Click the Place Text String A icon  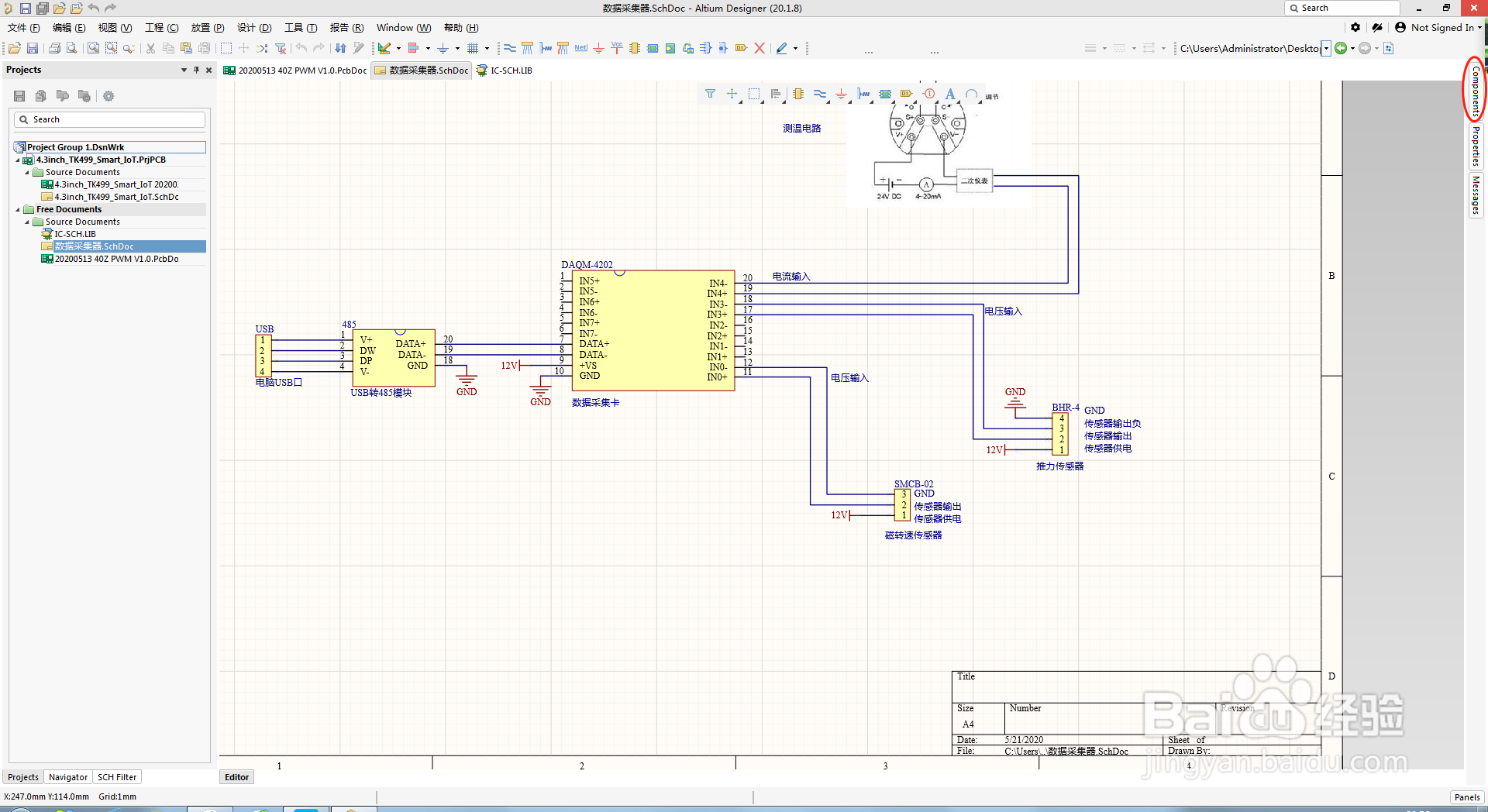(x=950, y=94)
